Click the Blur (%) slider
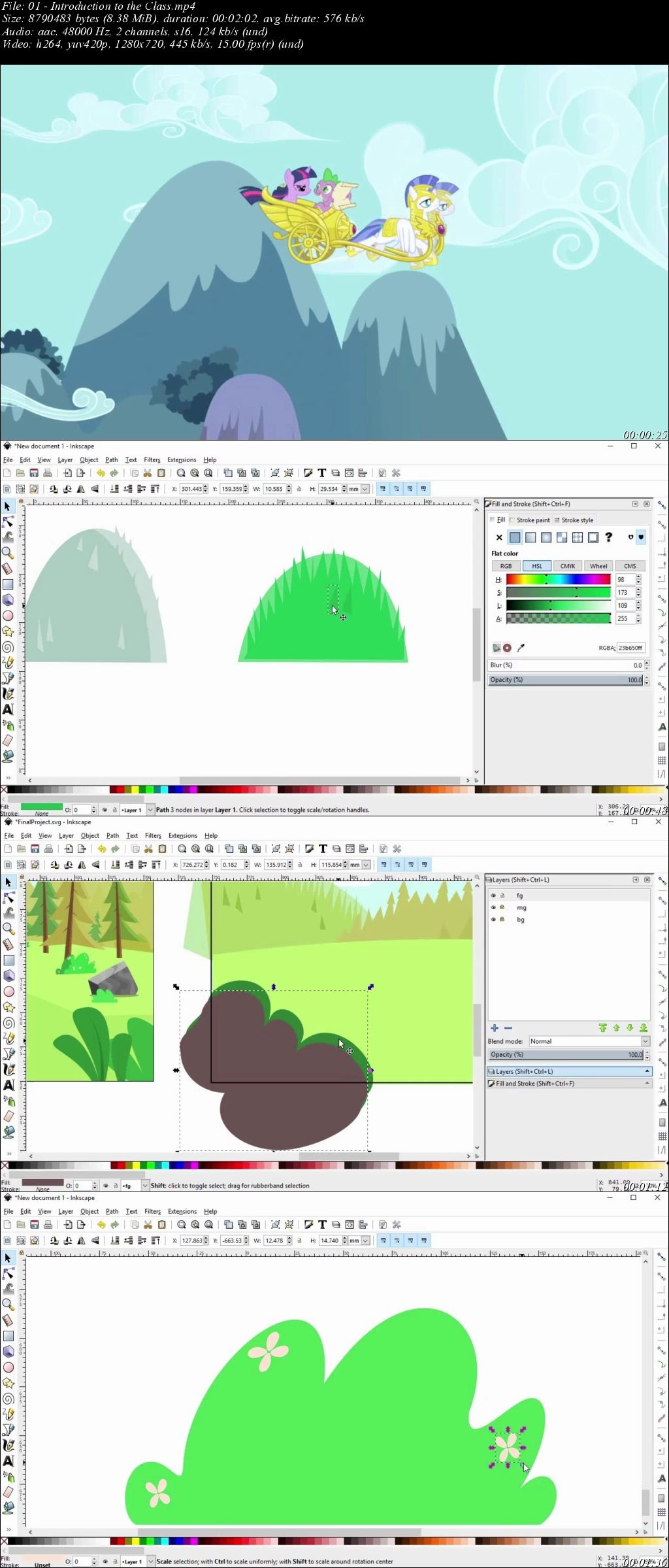Image resolution: width=669 pixels, height=1568 pixels. 566,665
